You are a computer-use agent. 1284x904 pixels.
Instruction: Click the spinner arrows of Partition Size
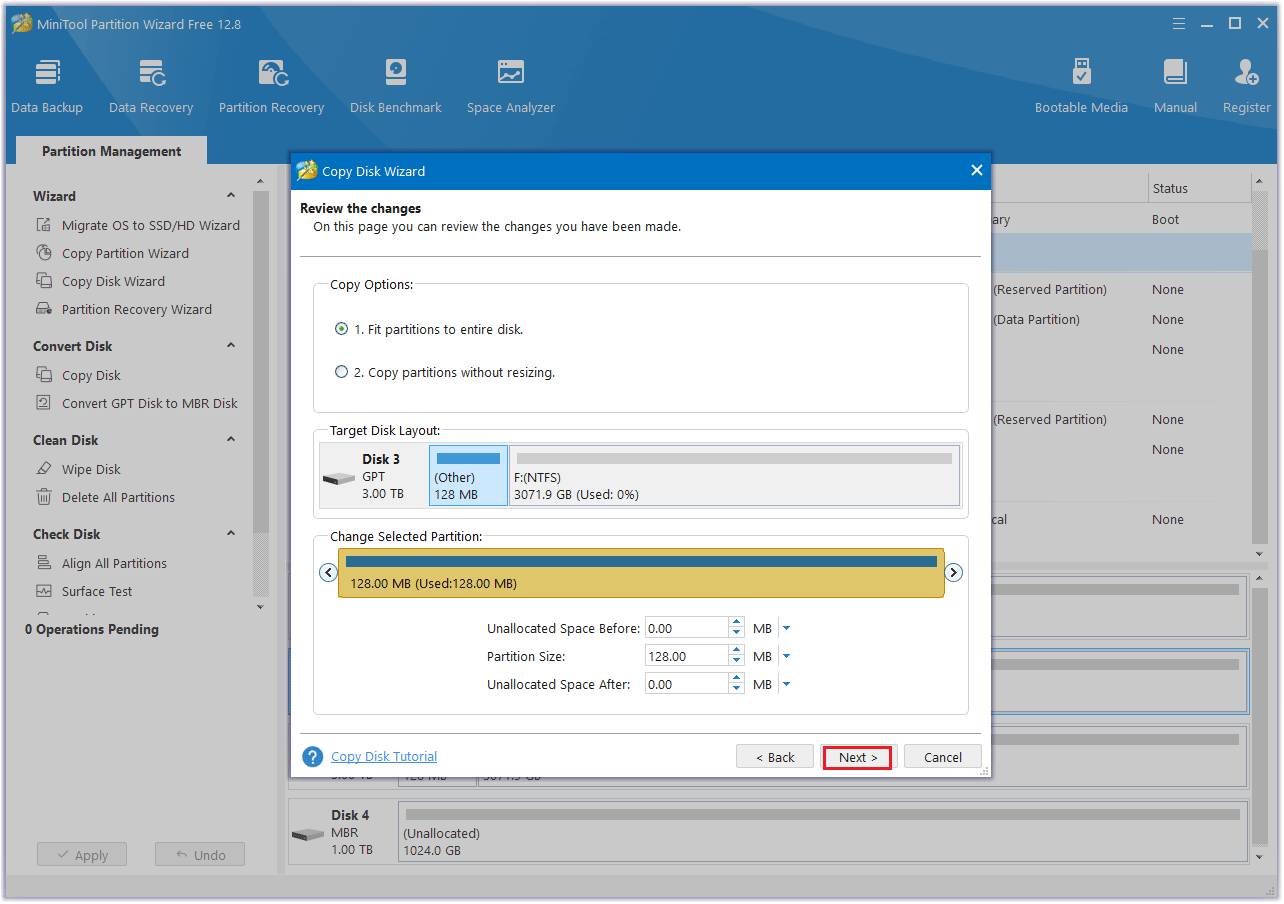click(737, 656)
